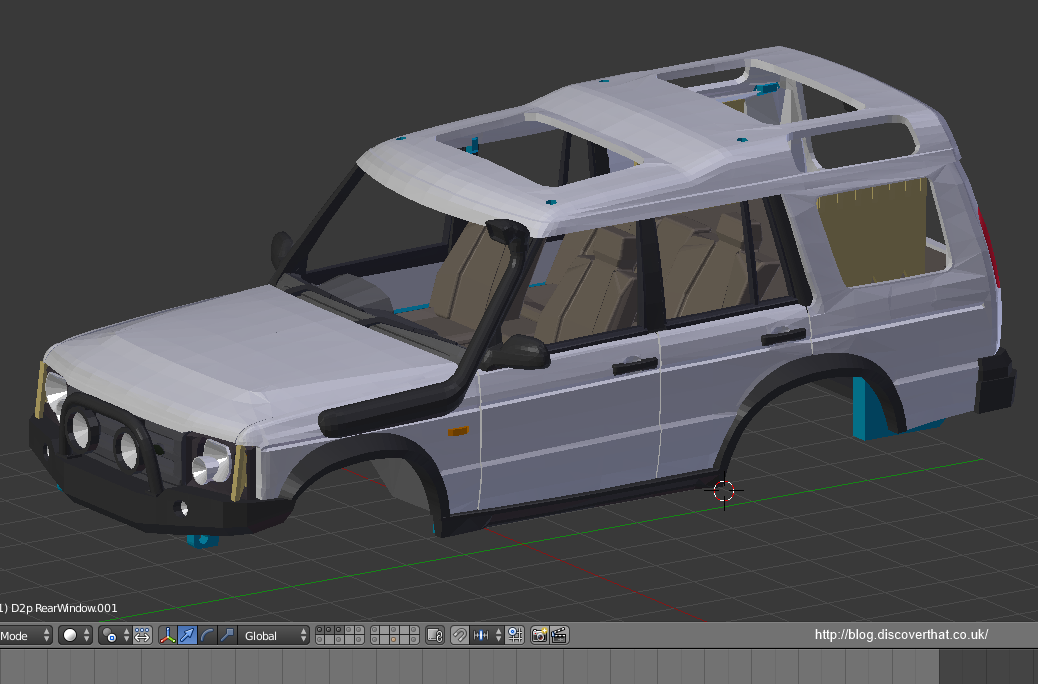Click the manipulator axis icon in the header

[168, 635]
